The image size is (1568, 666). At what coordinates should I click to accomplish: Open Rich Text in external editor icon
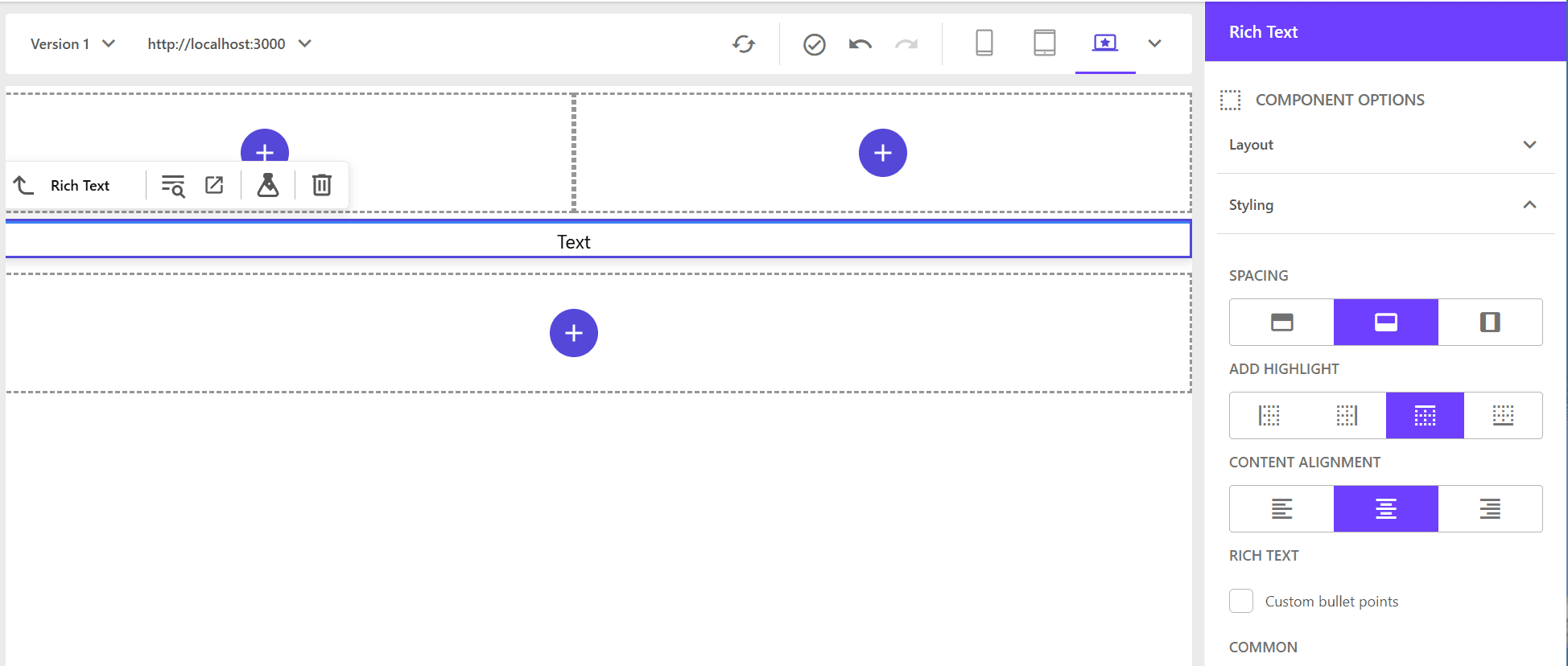(214, 185)
